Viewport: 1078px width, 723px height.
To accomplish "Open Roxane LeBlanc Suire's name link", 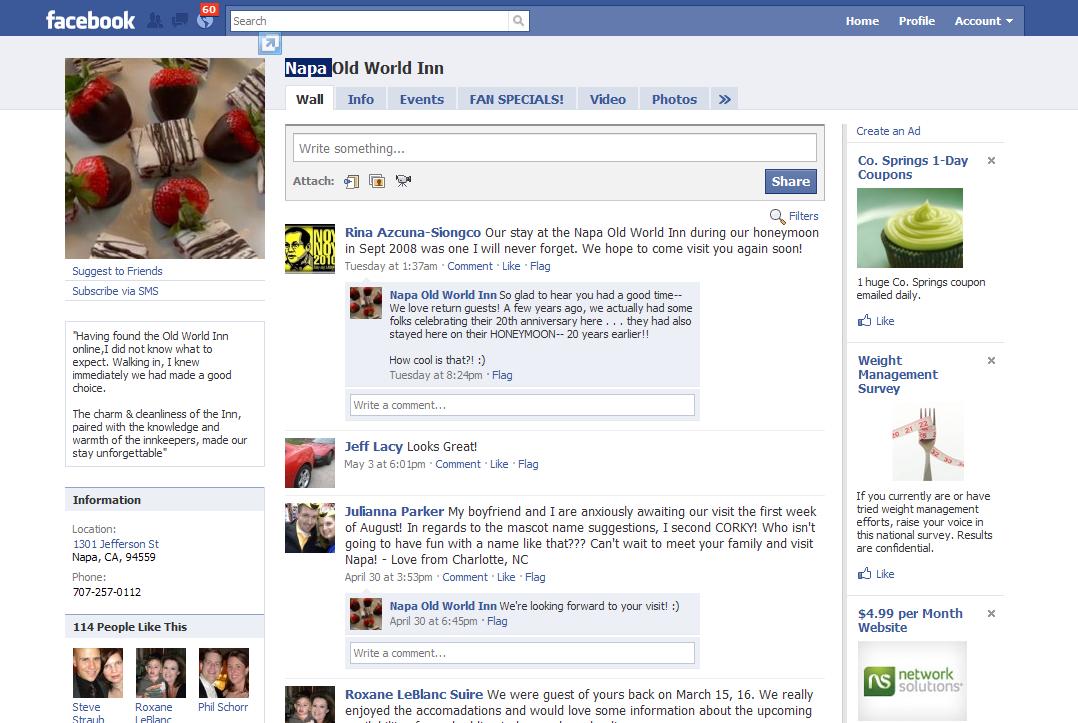I will tap(414, 695).
